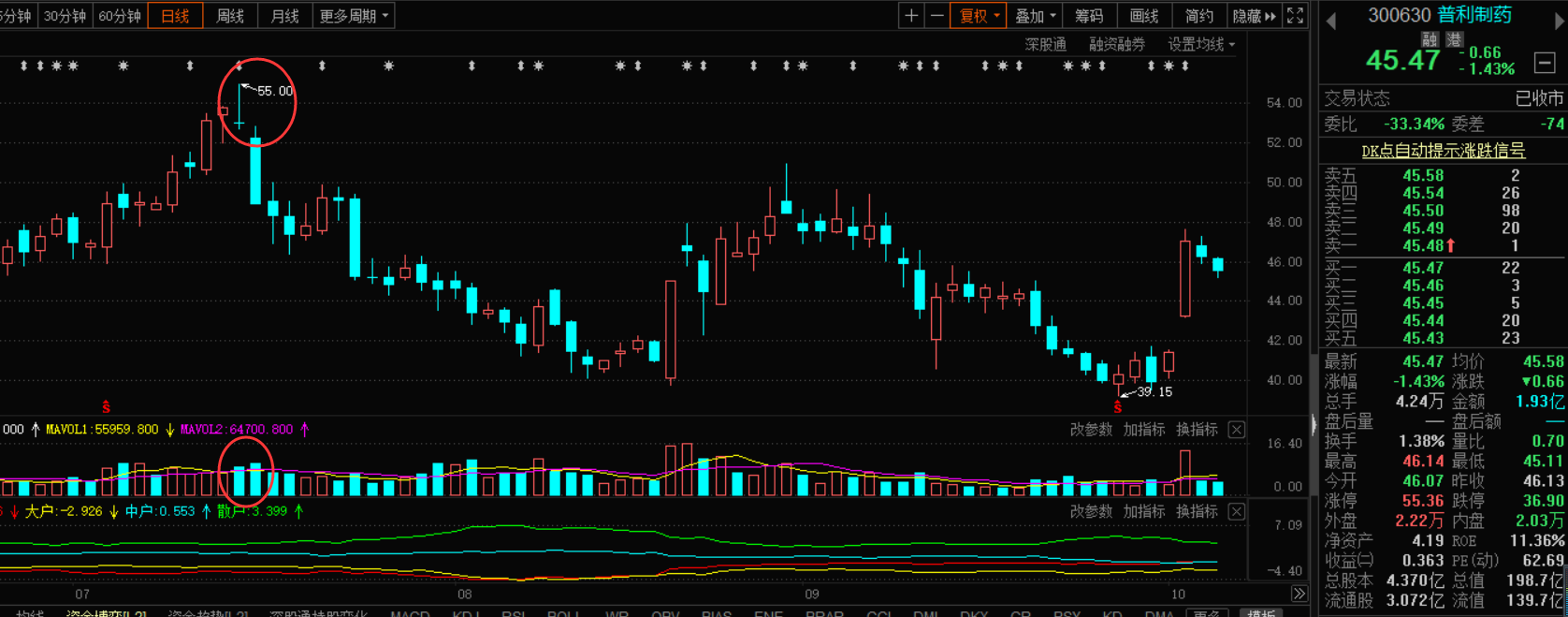
Task: Switch to the 60分钟 chart tab
Action: point(120,16)
